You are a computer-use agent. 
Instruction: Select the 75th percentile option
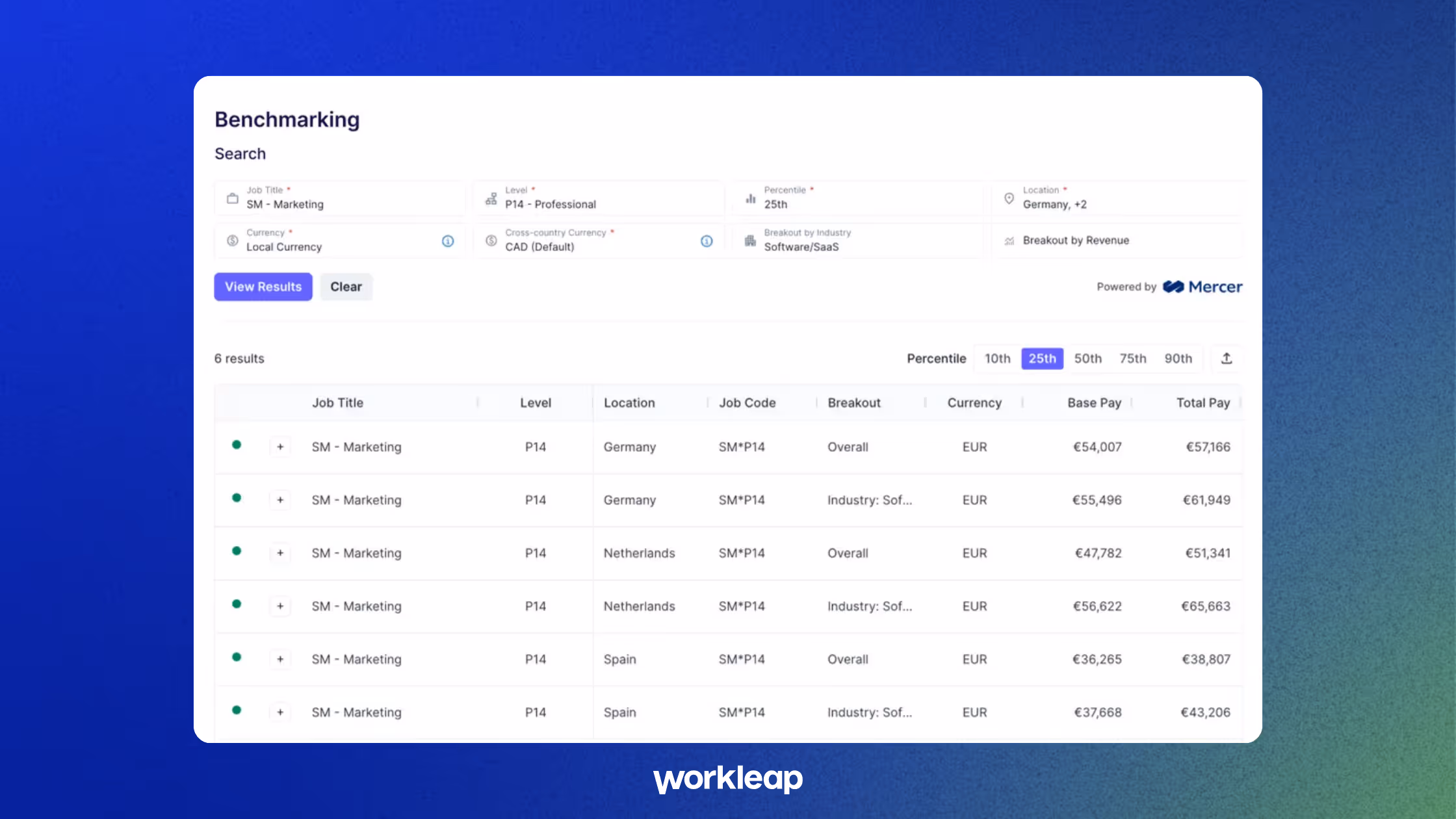click(1132, 358)
